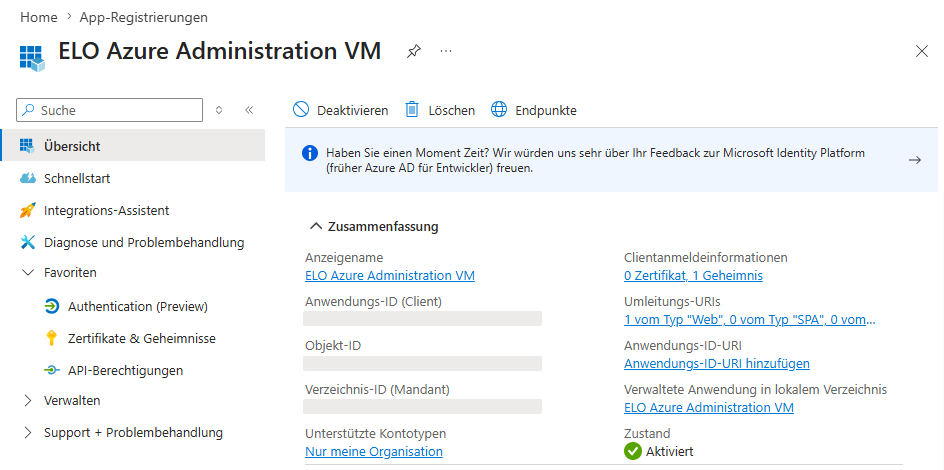
Task: Click the 'Clientanmeldeinformationen' label
Action: pyautogui.click(x=706, y=258)
